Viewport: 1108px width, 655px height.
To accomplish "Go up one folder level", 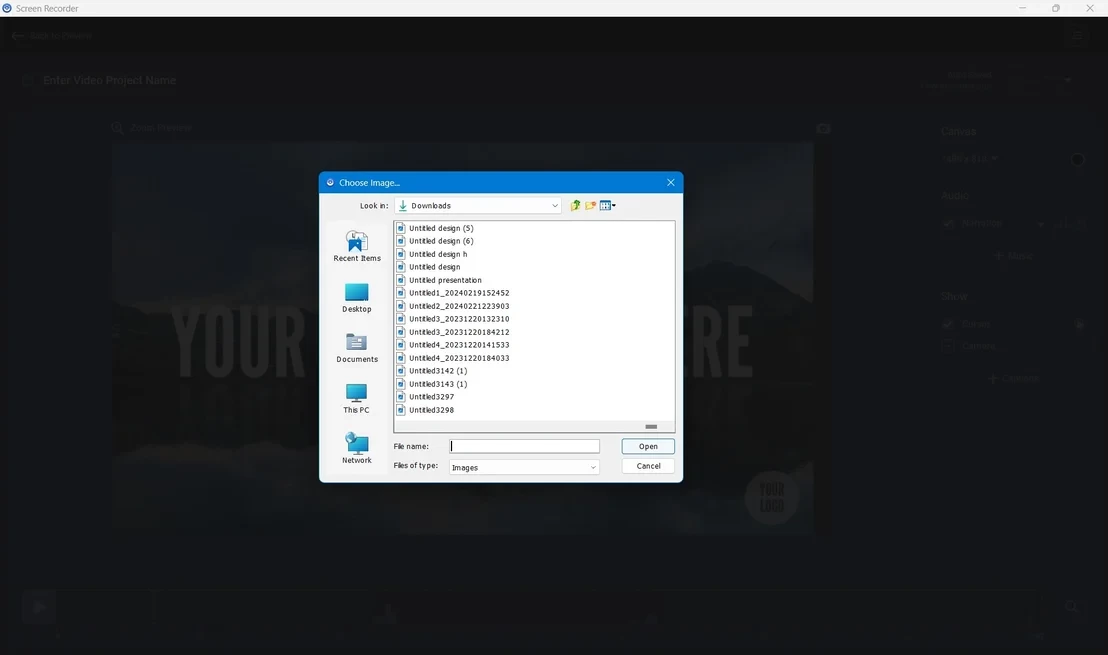I will click(575, 206).
